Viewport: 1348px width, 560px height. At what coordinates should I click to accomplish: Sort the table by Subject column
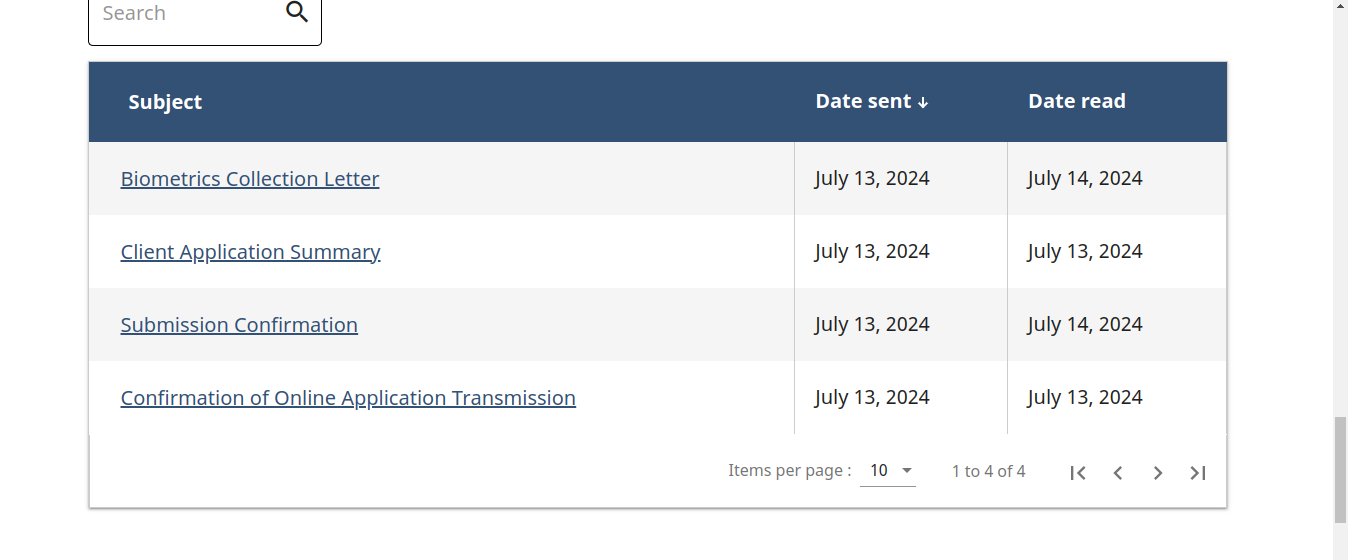(x=165, y=102)
